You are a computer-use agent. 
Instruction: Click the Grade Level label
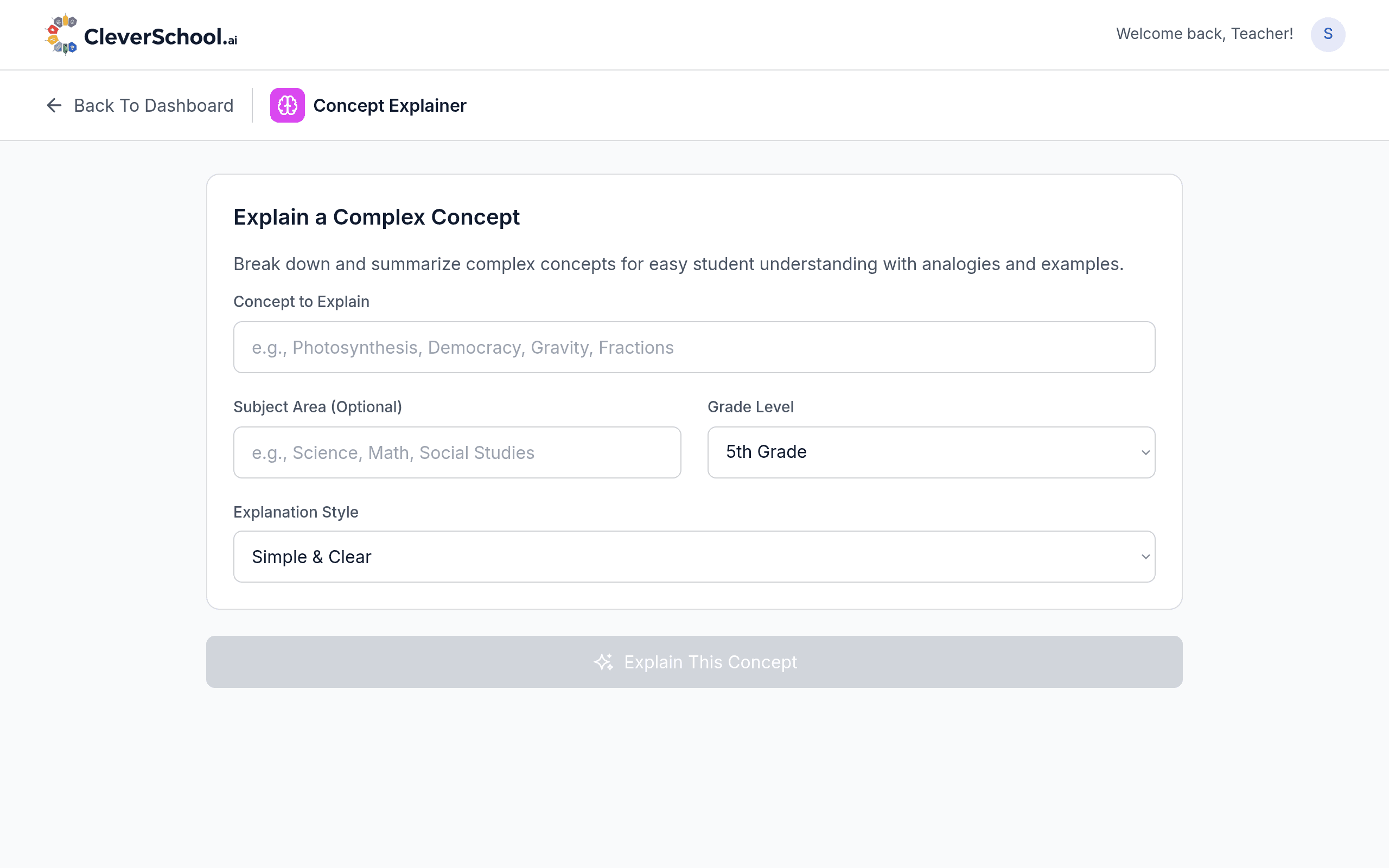750,406
